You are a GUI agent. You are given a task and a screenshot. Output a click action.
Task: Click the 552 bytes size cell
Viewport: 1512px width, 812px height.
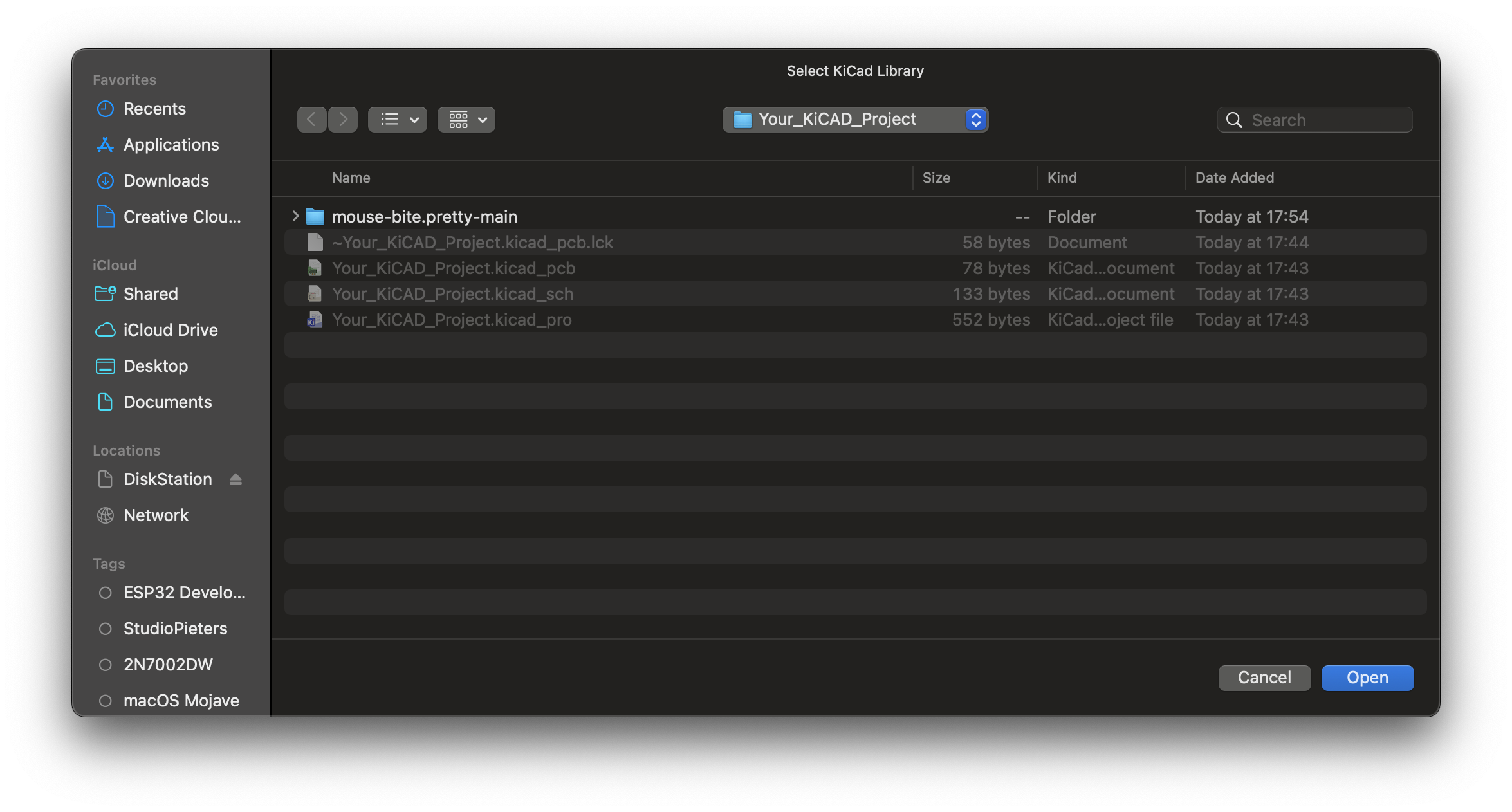click(991, 320)
